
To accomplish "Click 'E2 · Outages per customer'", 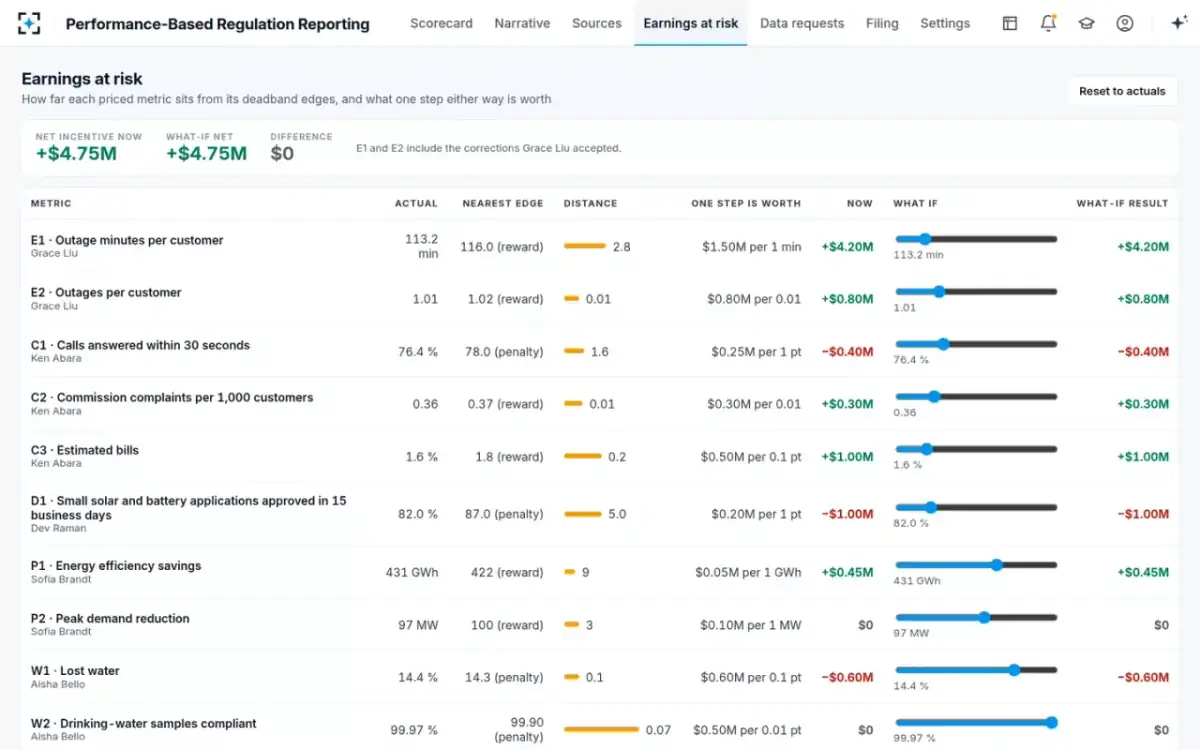I will tap(106, 293).
